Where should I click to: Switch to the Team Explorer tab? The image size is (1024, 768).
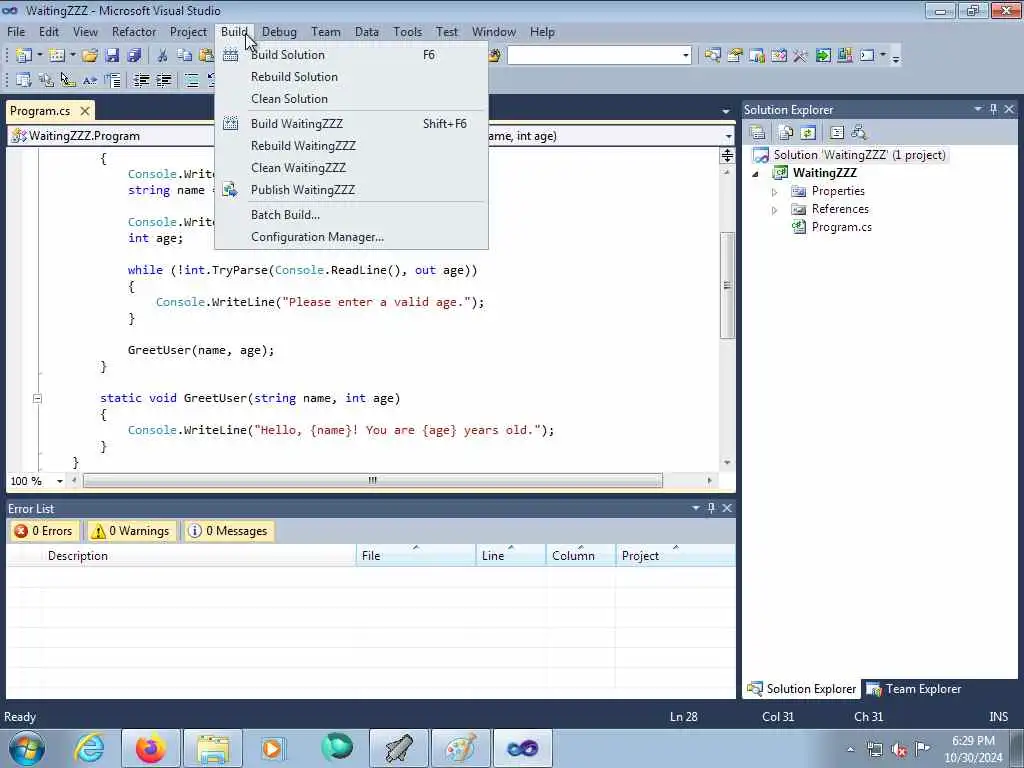coord(914,689)
